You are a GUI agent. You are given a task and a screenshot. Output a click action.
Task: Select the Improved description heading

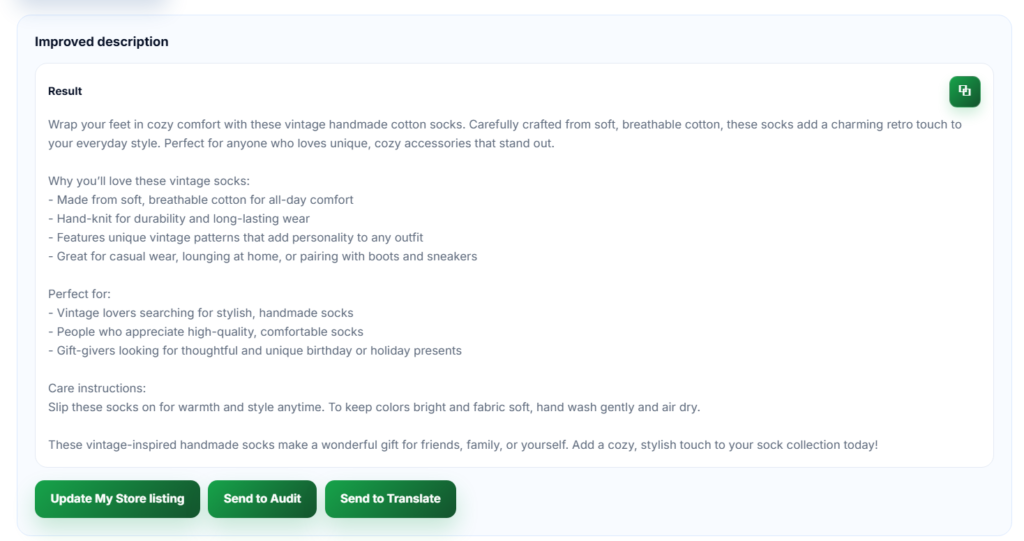(x=101, y=42)
